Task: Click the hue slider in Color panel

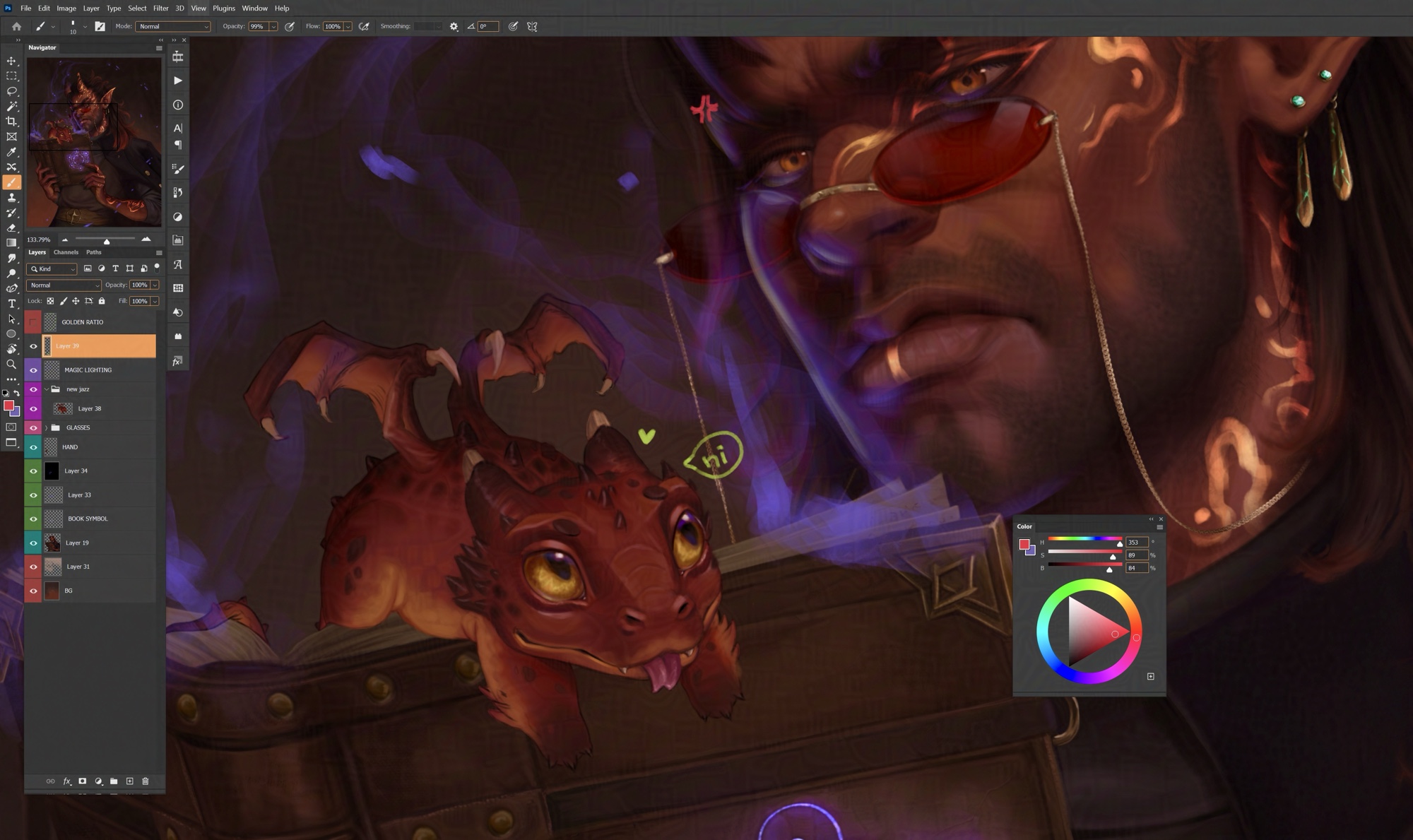Action: tap(1084, 539)
